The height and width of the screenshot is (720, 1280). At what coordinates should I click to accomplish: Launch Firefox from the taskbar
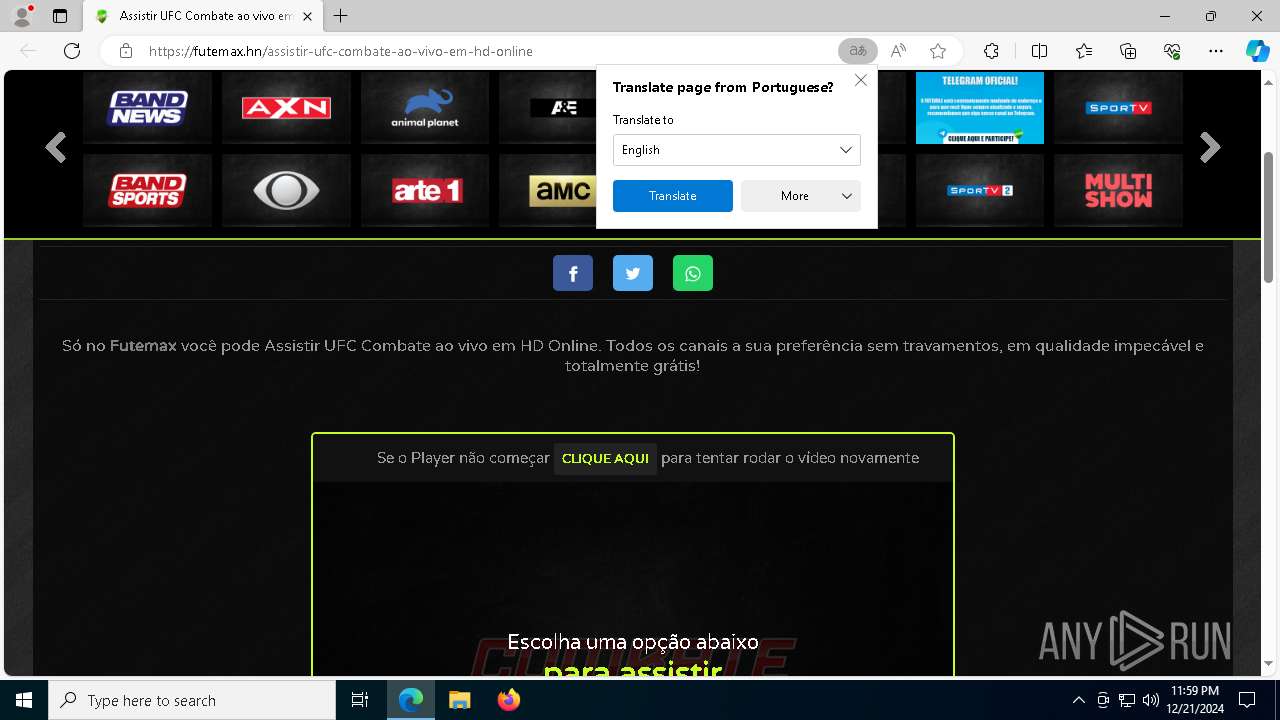[508, 700]
